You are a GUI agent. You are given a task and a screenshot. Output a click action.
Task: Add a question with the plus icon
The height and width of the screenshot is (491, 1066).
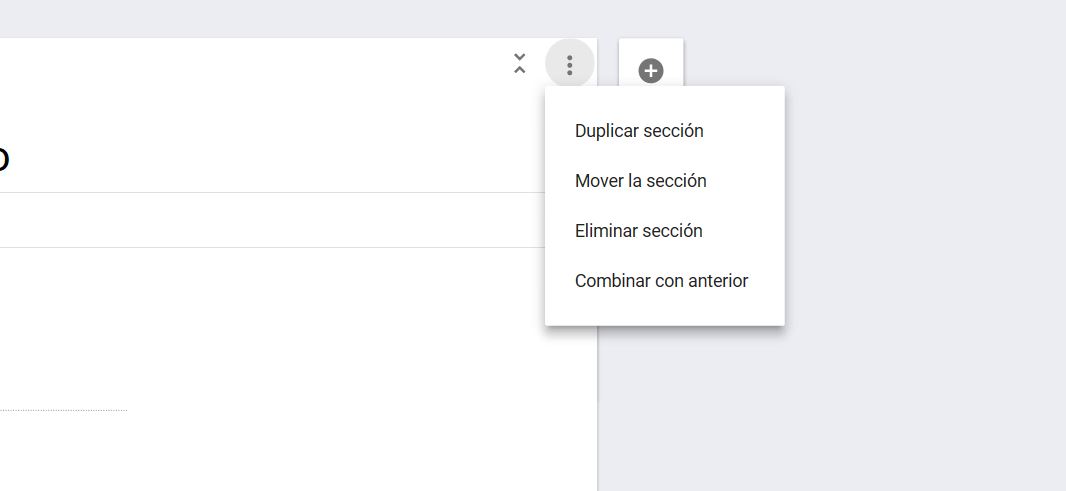651,71
